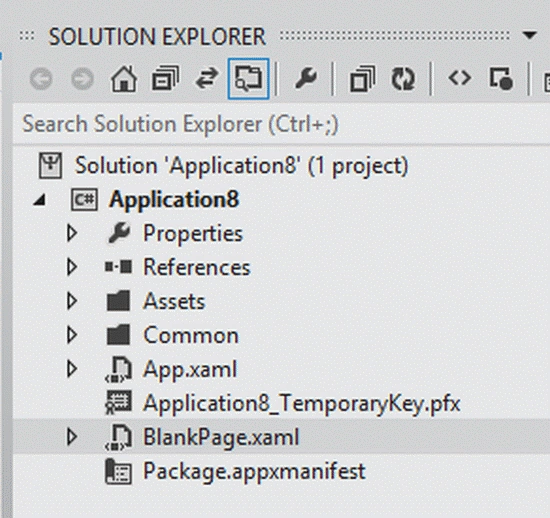Collapse the Application8 project node
The image size is (550, 518).
click(x=39, y=200)
